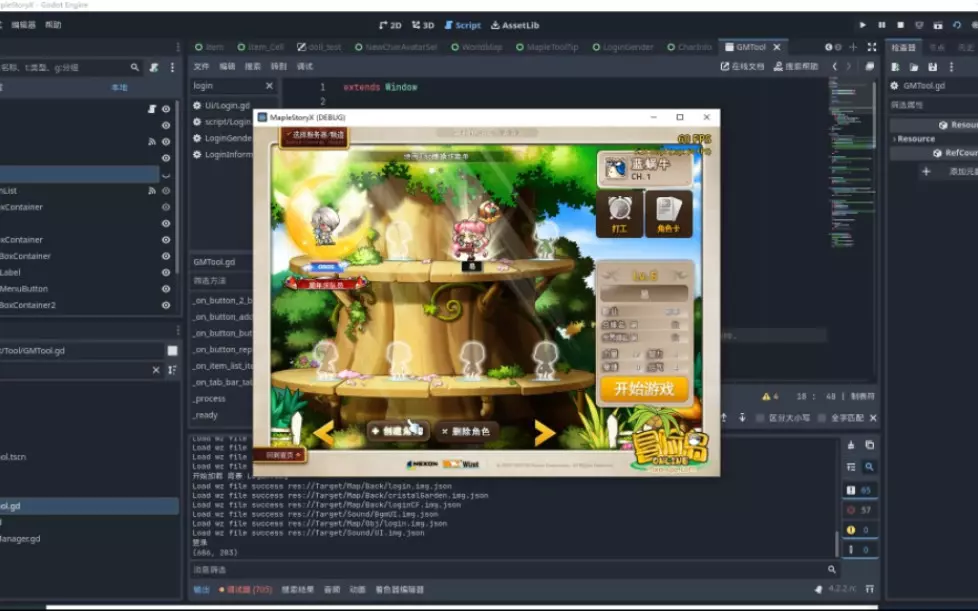Toggle visibility of Label node
This screenshot has height=611, width=978.
click(166, 272)
